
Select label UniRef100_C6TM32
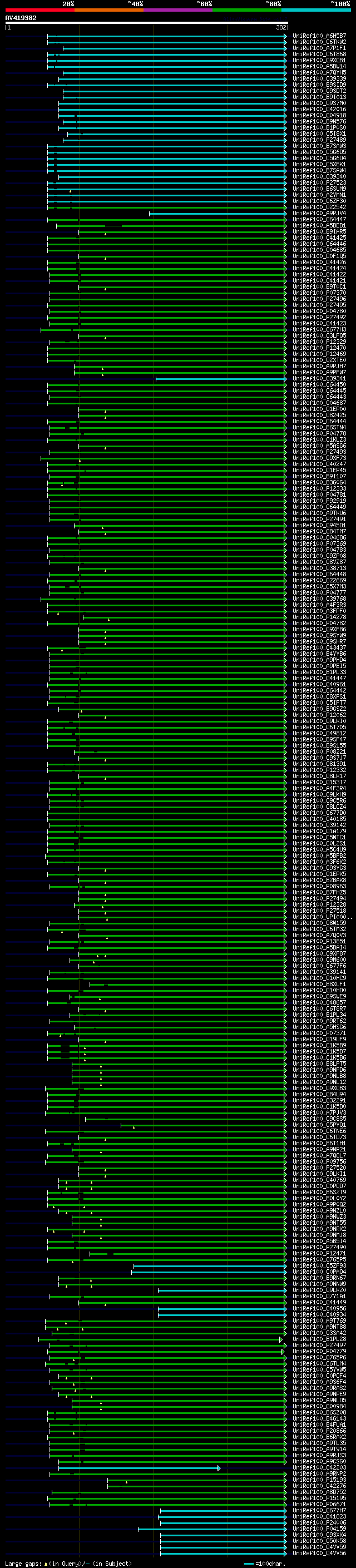tap(319, 929)
